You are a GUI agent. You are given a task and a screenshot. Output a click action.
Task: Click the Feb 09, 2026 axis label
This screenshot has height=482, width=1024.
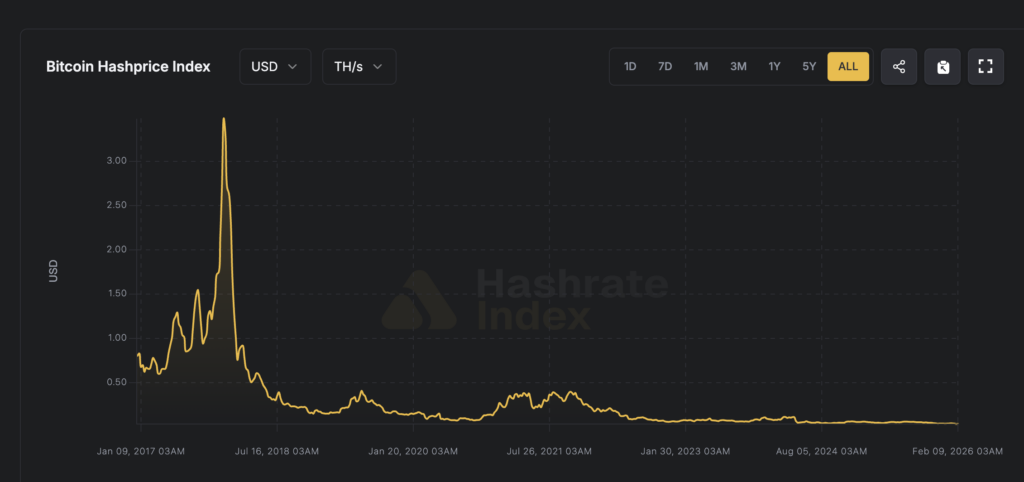point(957,451)
